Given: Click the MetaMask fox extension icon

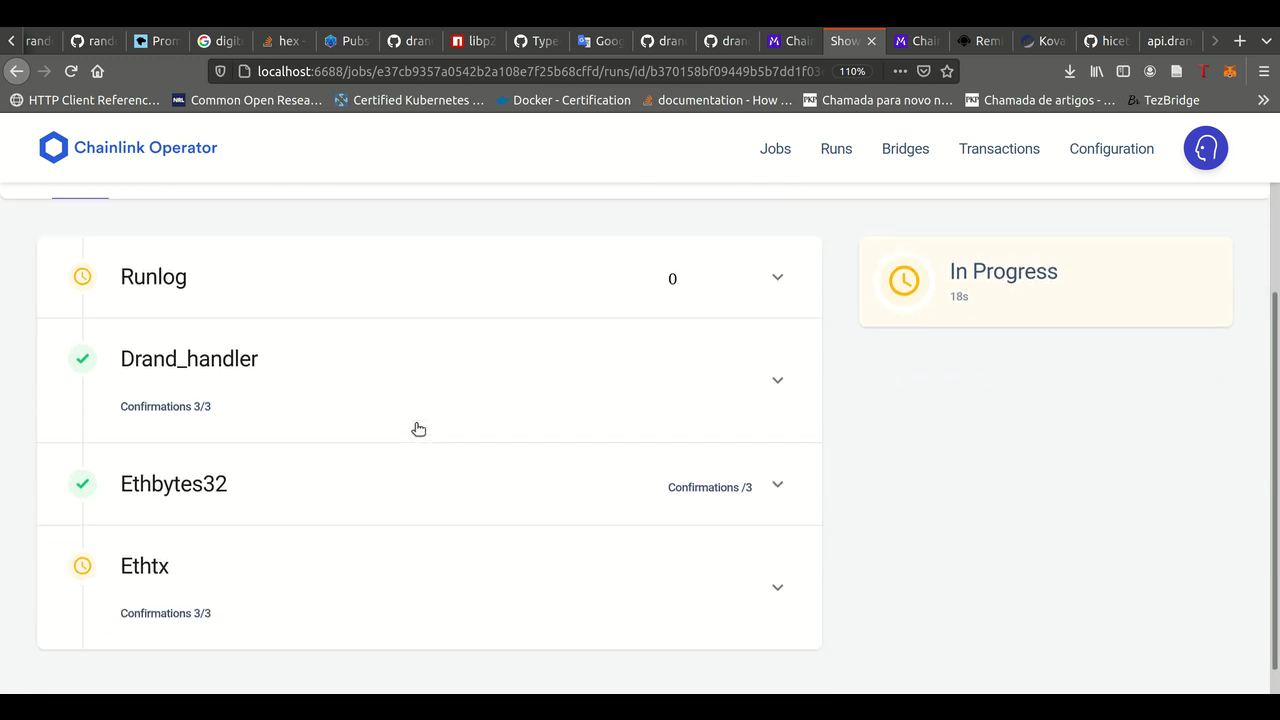Looking at the screenshot, I should [1230, 71].
